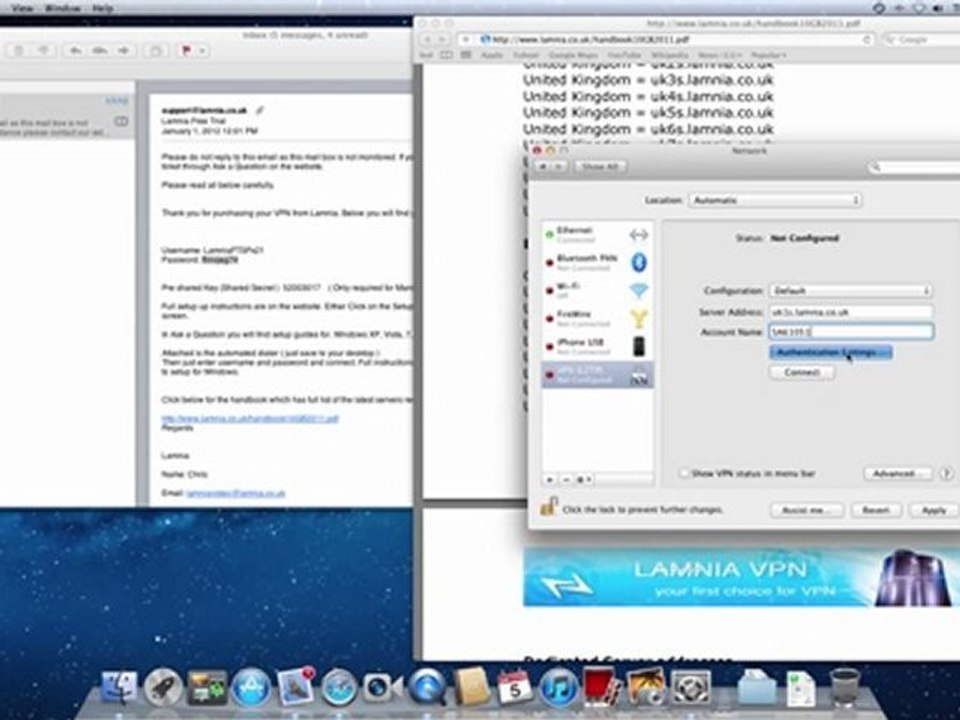Image resolution: width=960 pixels, height=720 pixels.
Task: Click the Authentication Settings button
Action: (830, 352)
